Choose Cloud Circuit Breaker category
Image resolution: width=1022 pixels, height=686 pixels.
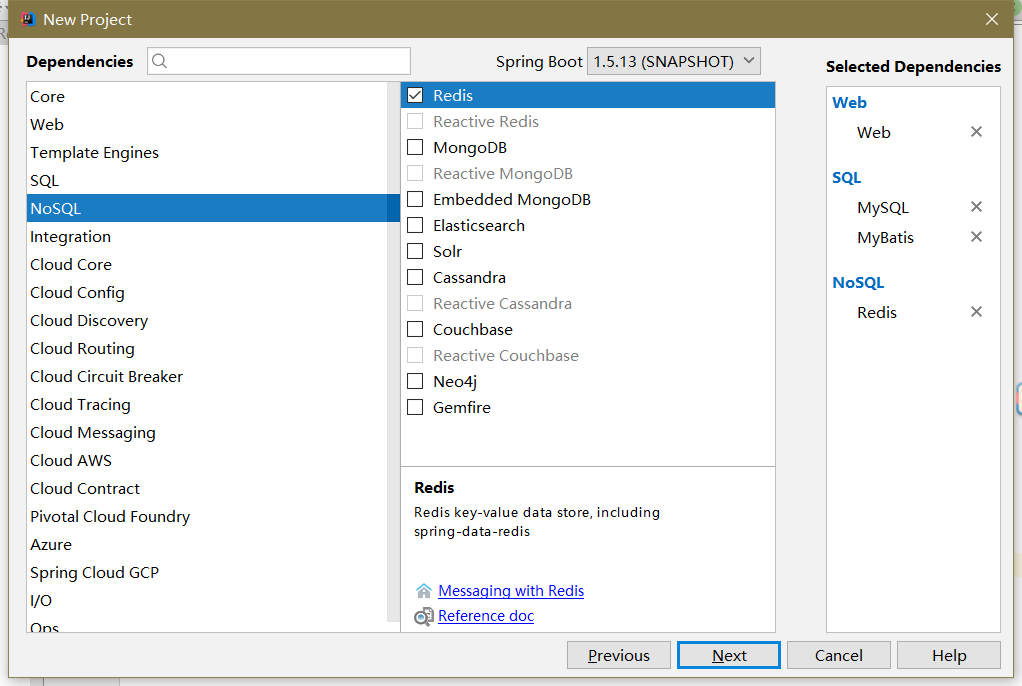tap(207, 377)
